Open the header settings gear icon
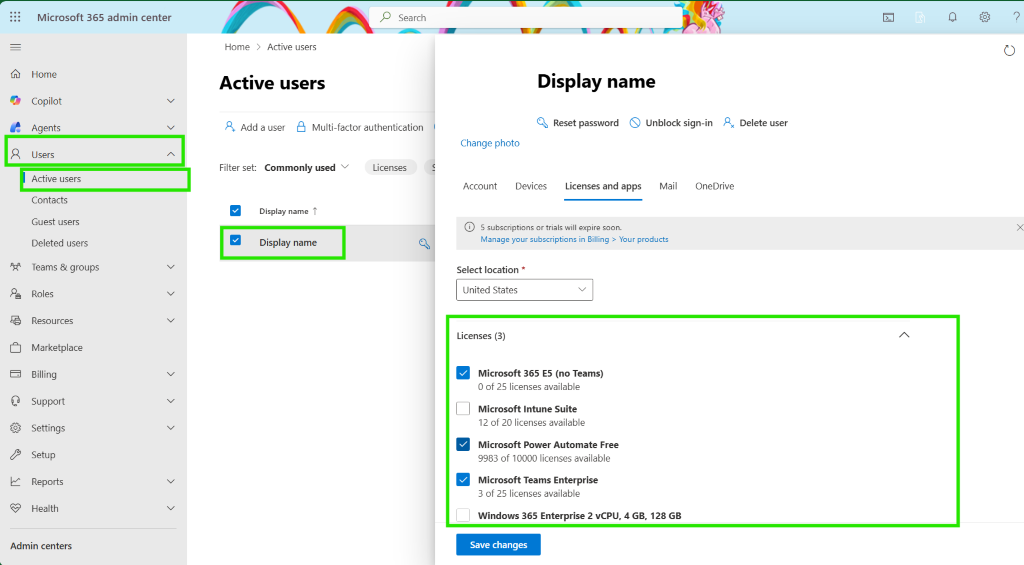This screenshot has height=565, width=1024. click(984, 18)
